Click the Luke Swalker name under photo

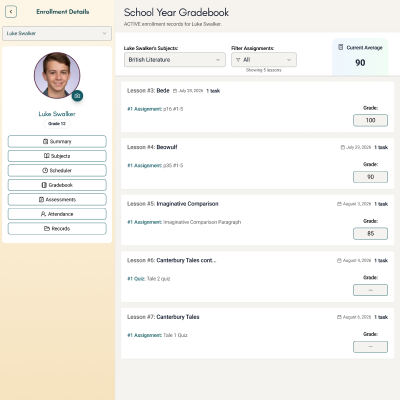pyautogui.click(x=57, y=114)
